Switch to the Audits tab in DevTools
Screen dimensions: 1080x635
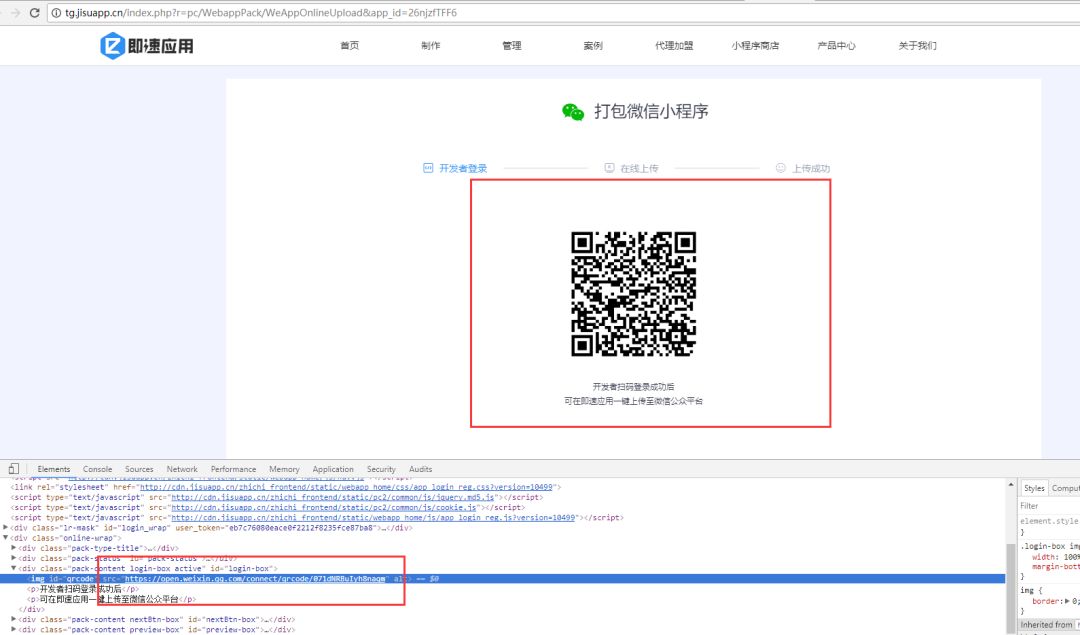pyautogui.click(x=420, y=469)
